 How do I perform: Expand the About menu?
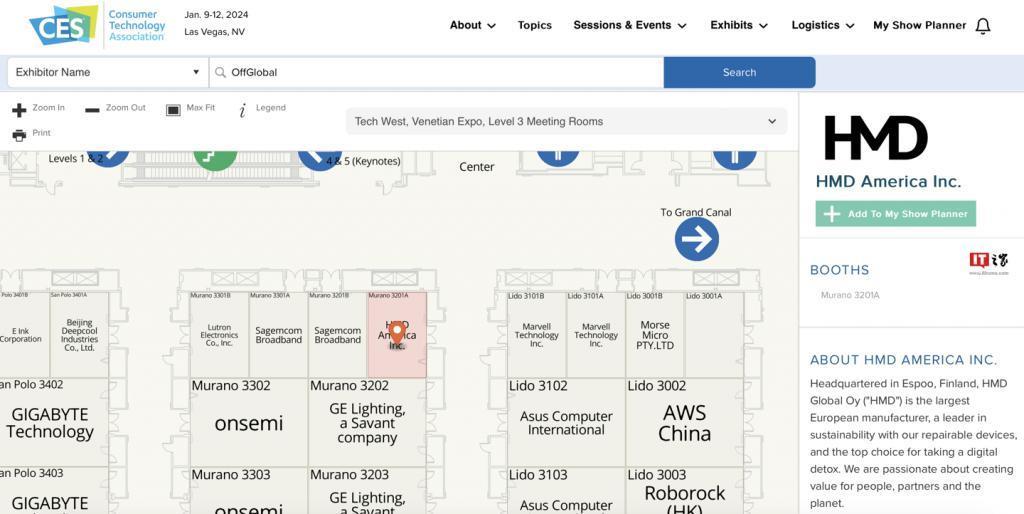tap(472, 26)
